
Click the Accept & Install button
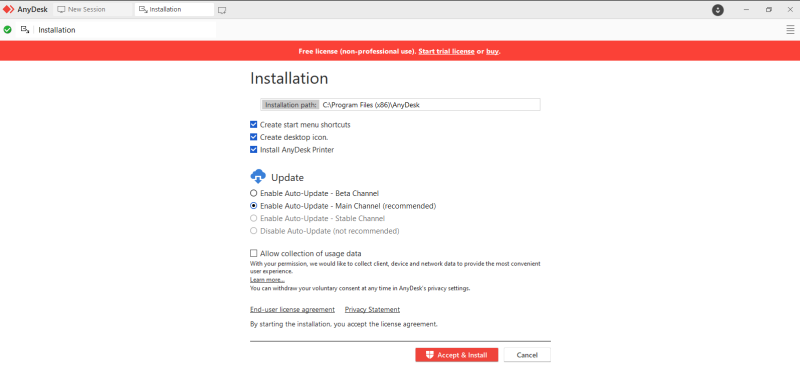(457, 355)
